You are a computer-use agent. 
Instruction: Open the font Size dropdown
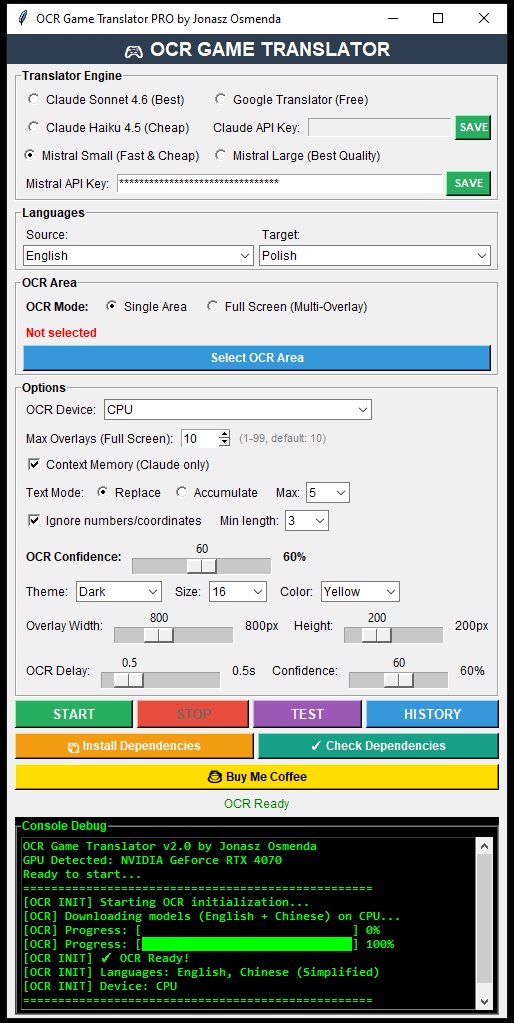point(237,592)
